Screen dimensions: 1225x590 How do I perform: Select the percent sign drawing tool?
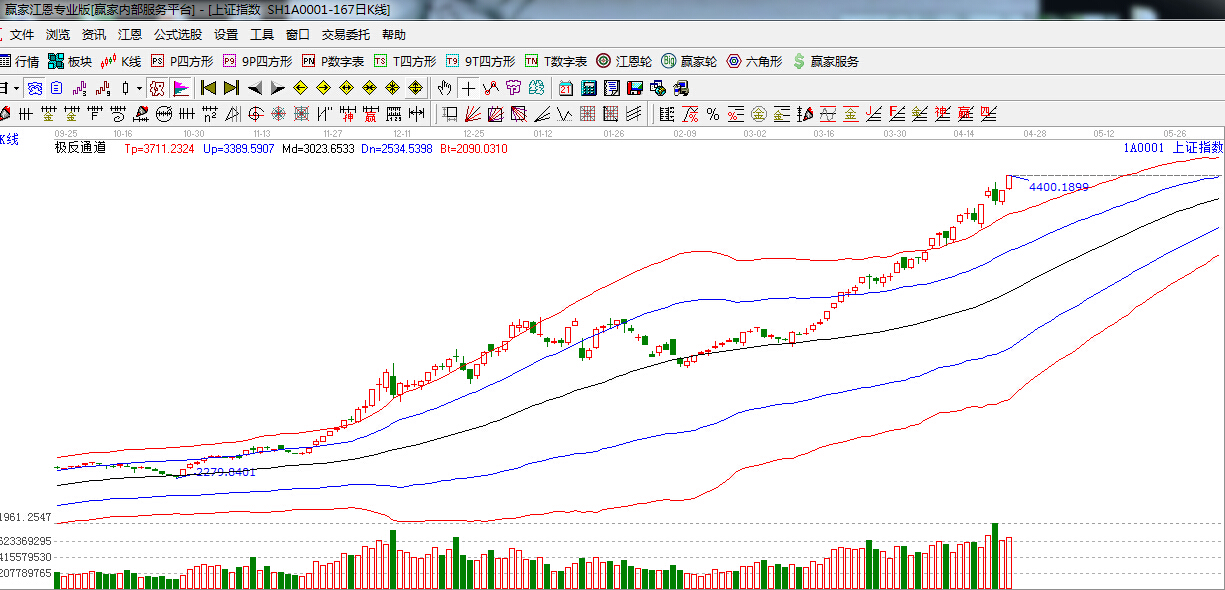click(x=713, y=114)
